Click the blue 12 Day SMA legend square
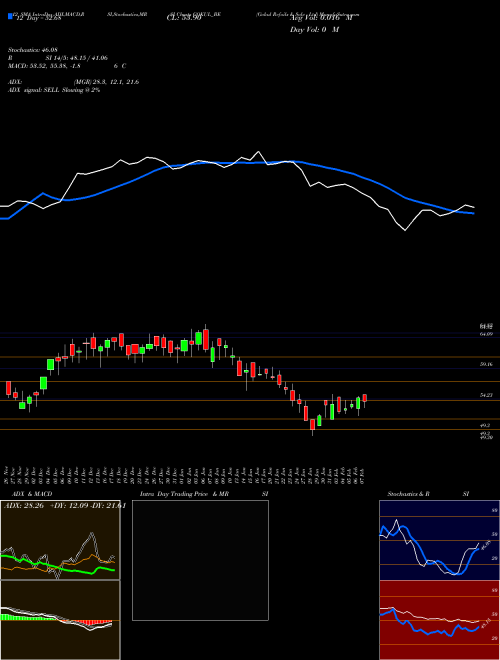This screenshot has height=660, width=500. pyautogui.click(x=10, y=16)
